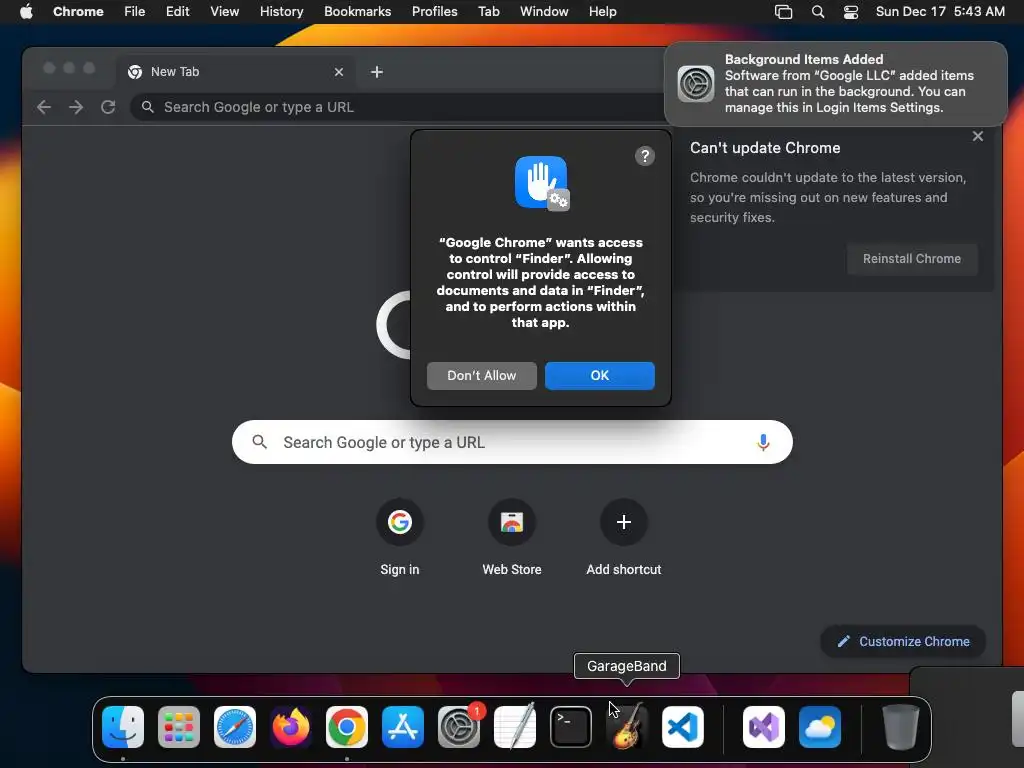Open the Tab menu
This screenshot has height=768, width=1024.
pyautogui.click(x=488, y=12)
